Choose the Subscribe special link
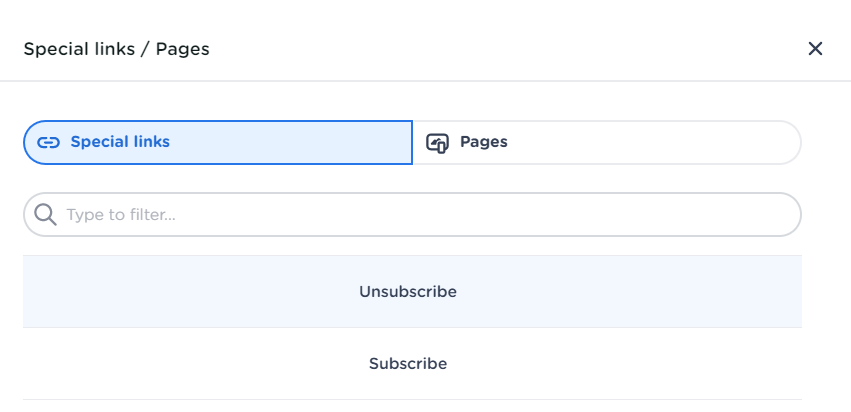 [408, 364]
